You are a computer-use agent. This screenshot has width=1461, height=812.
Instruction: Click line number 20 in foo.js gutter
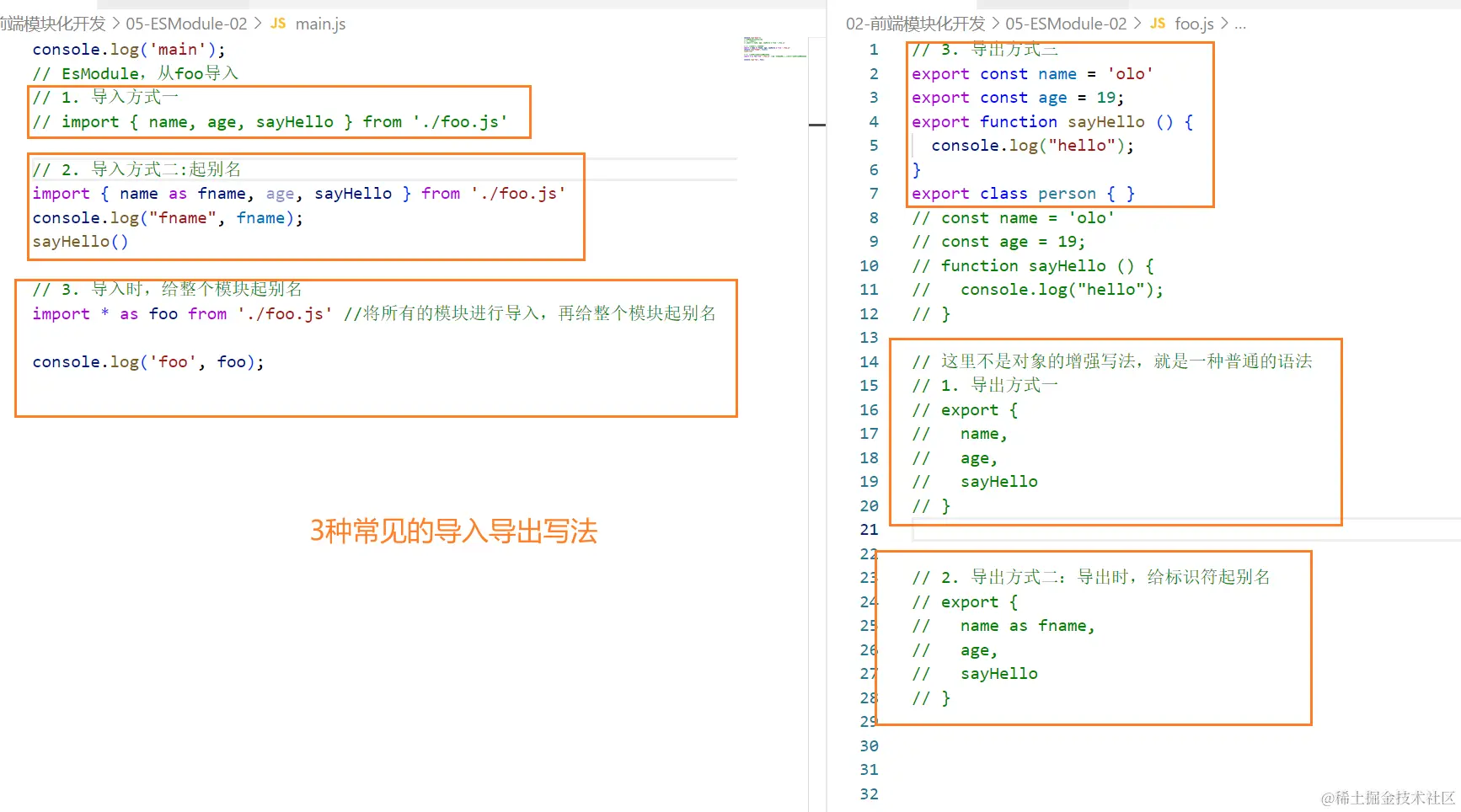pyautogui.click(x=869, y=505)
